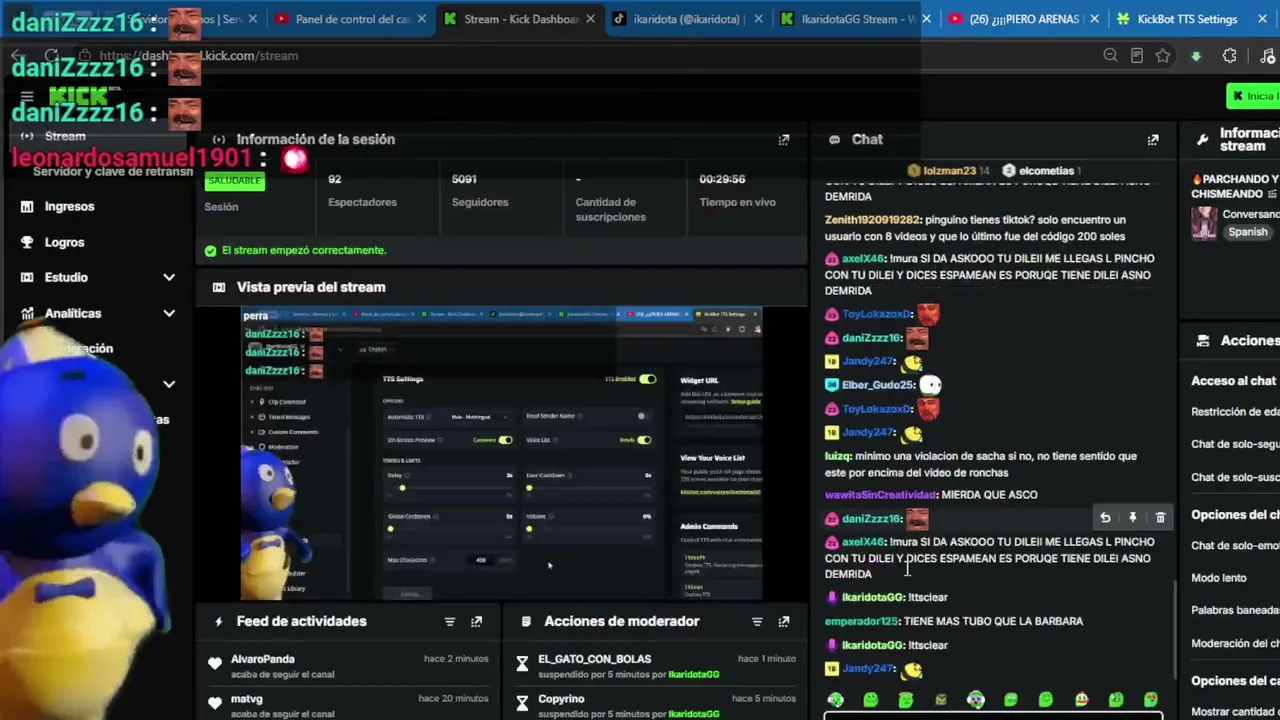Open the browser extensions puzzle icon

1230,56
